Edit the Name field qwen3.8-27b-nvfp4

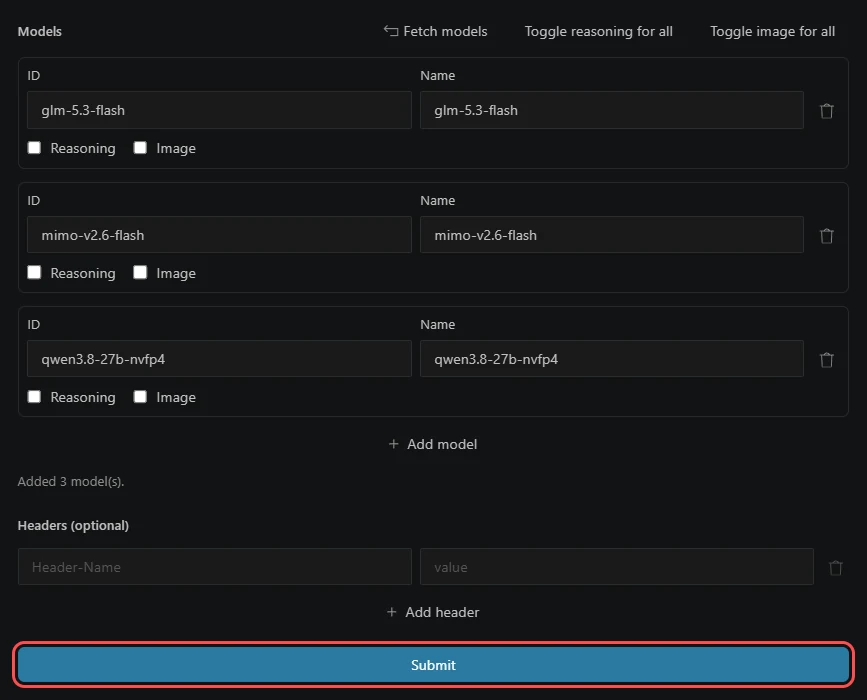pyautogui.click(x=612, y=359)
